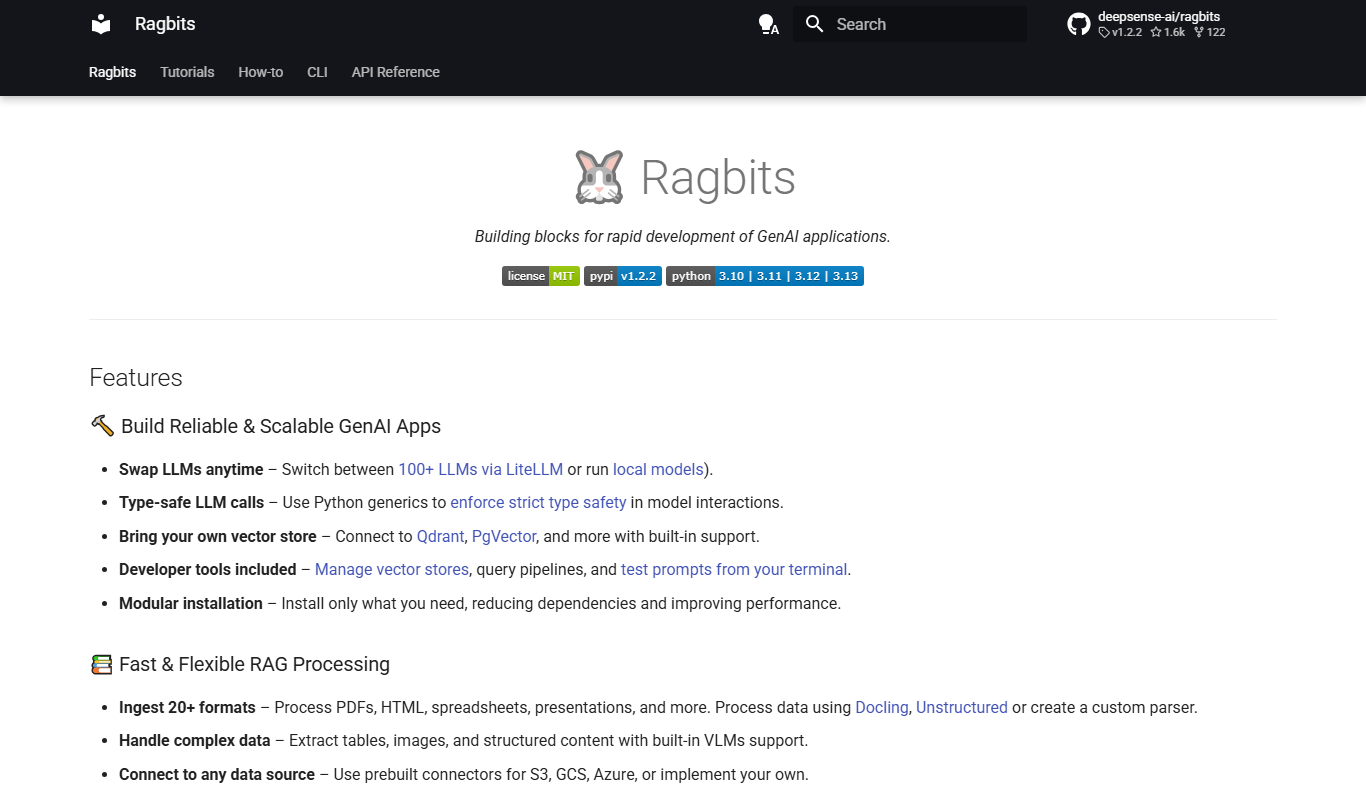Click the rabbit logo image

click(599, 177)
